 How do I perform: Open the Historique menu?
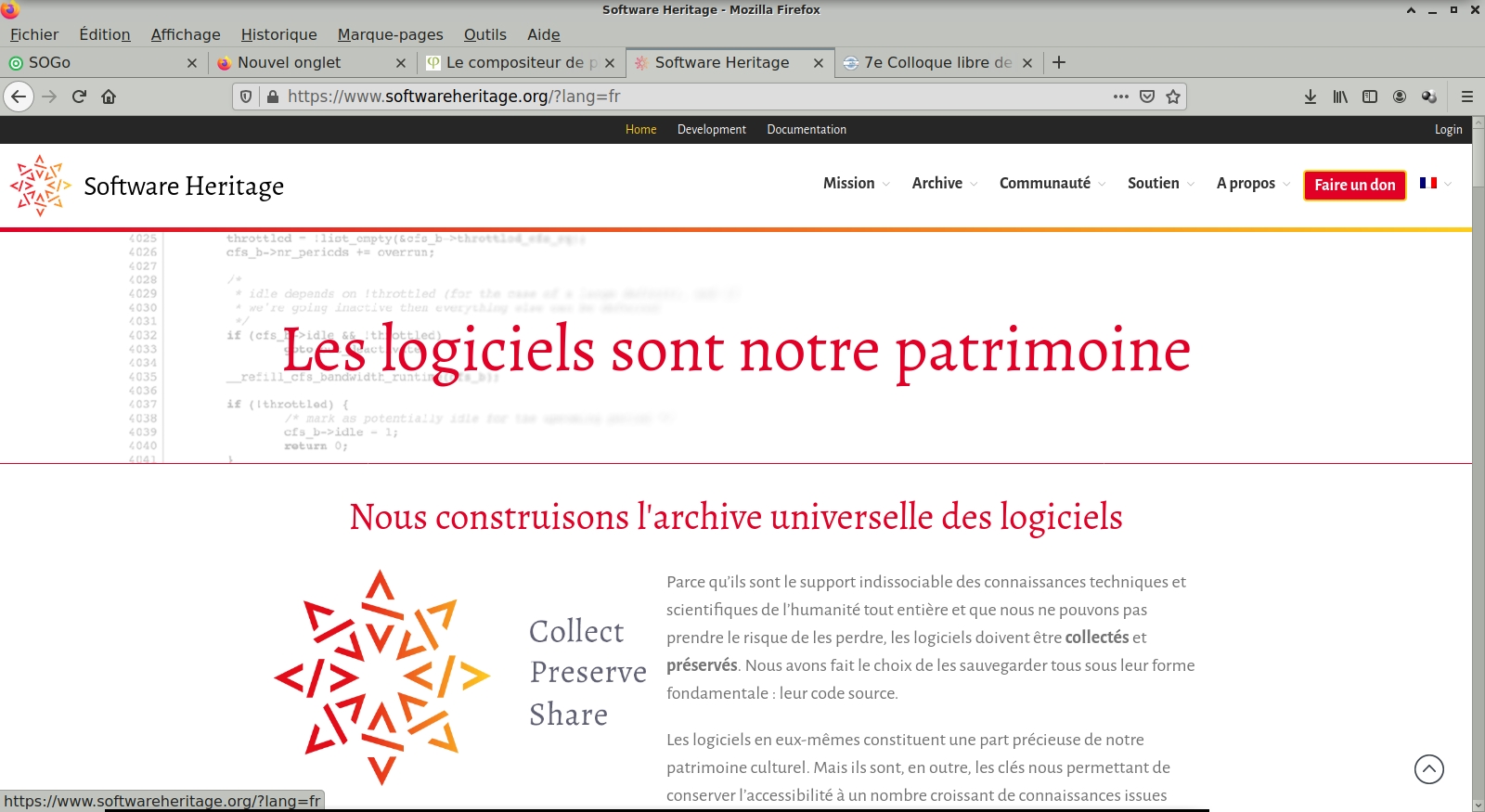(x=278, y=34)
